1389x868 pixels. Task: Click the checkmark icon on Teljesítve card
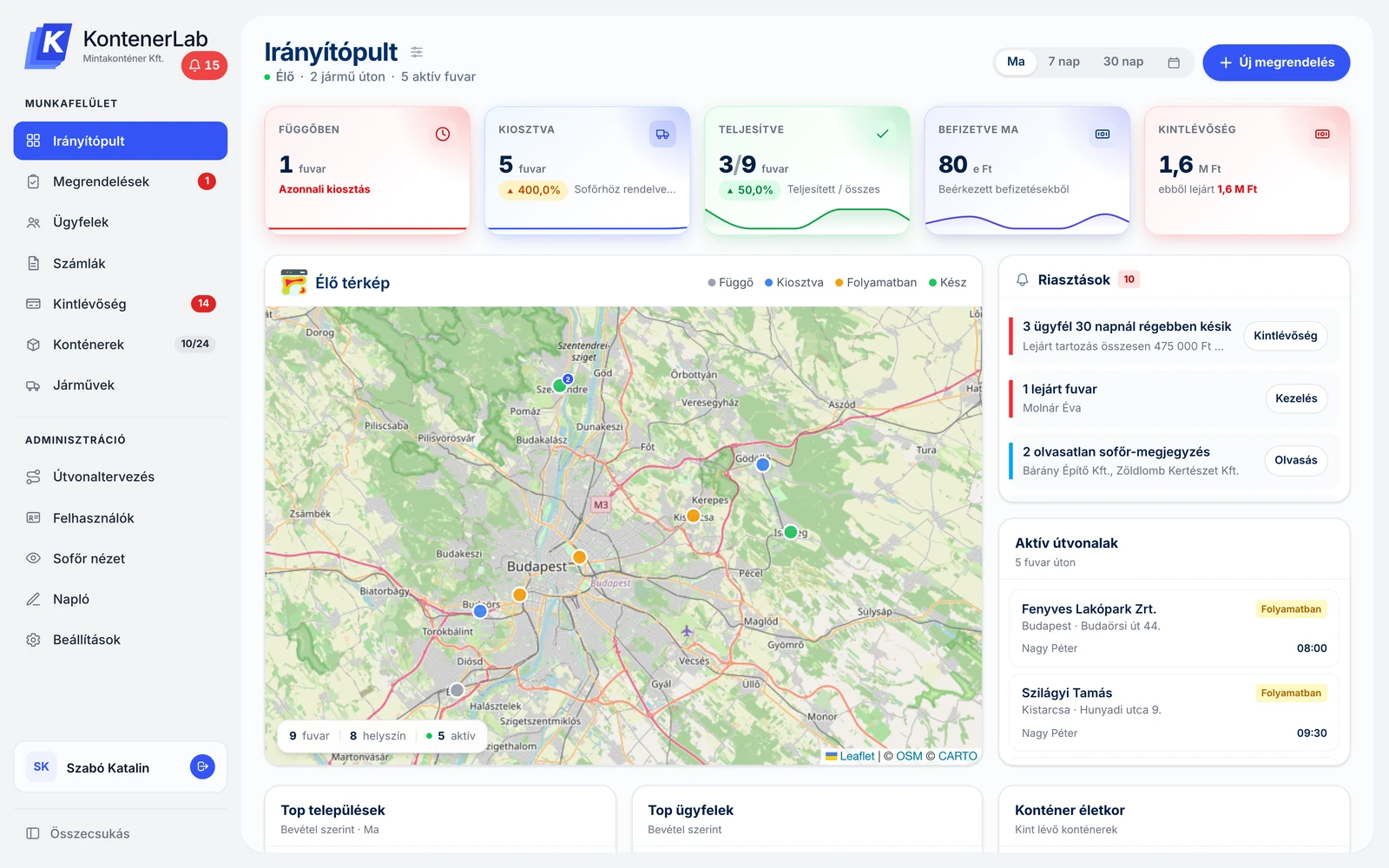click(882, 134)
